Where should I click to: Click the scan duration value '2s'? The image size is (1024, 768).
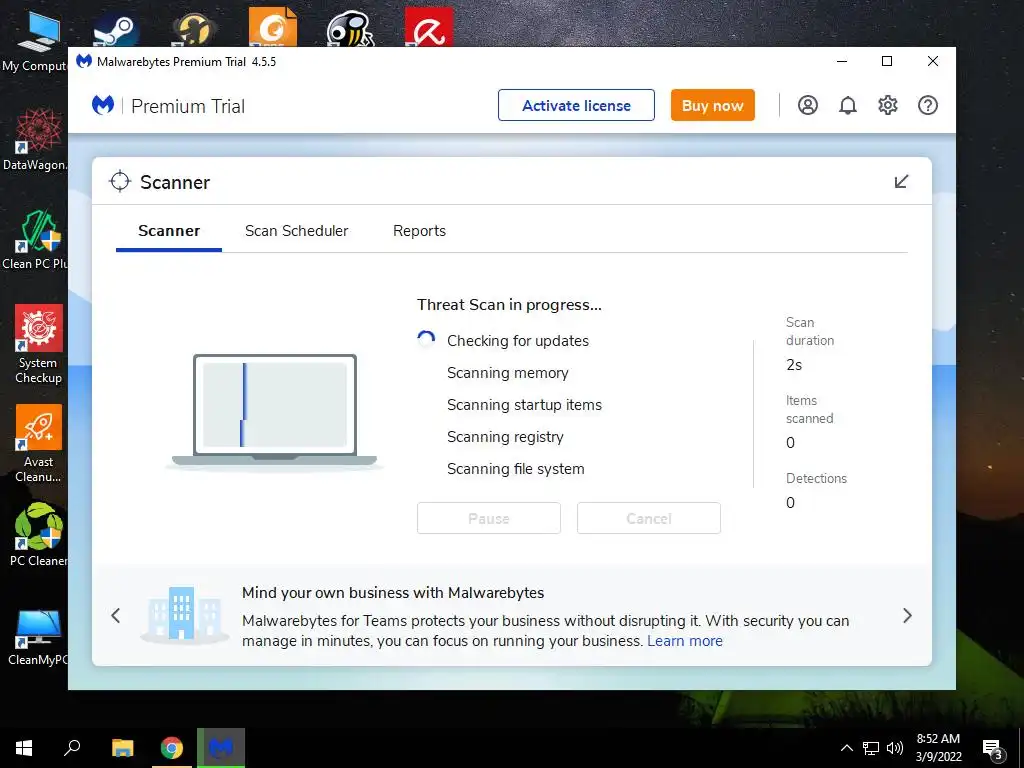[794, 365]
